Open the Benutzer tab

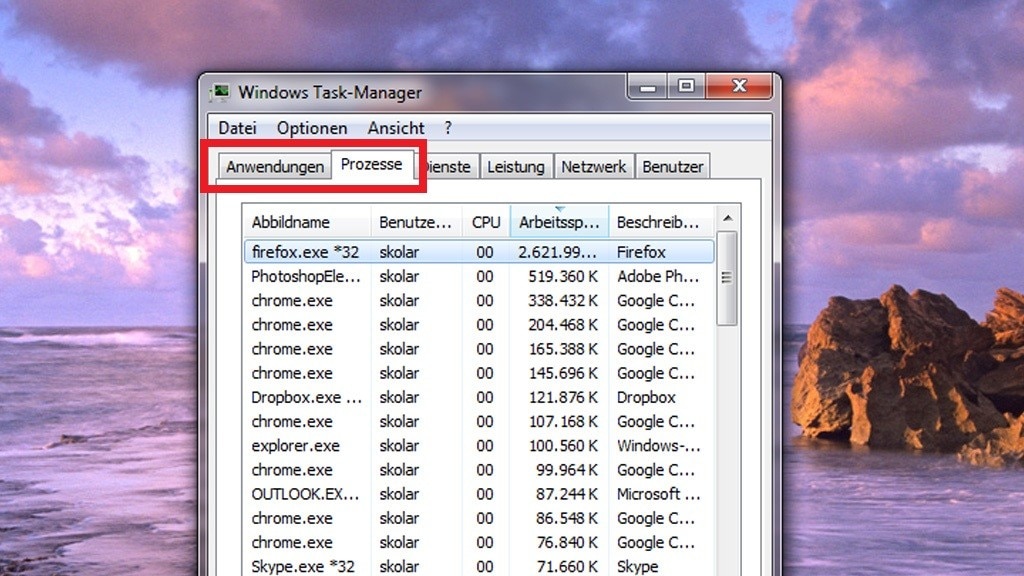tap(672, 166)
